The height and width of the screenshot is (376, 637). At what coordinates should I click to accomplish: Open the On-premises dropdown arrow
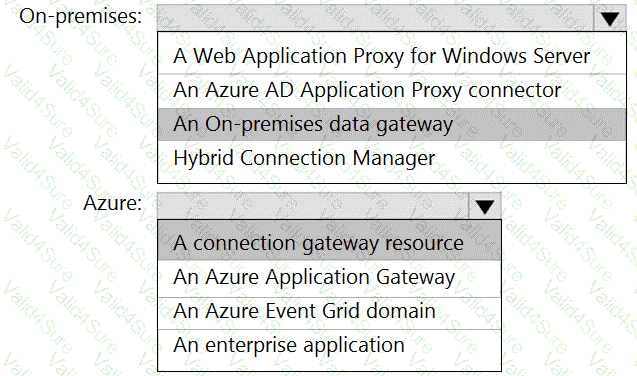tap(610, 18)
